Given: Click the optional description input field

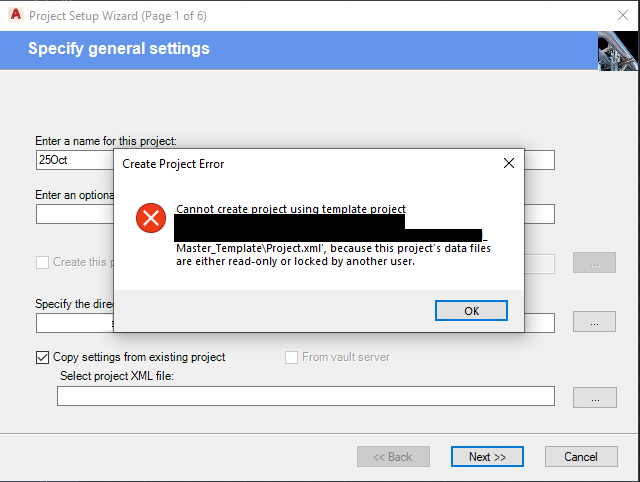Looking at the screenshot, I should pyautogui.click(x=75, y=214).
